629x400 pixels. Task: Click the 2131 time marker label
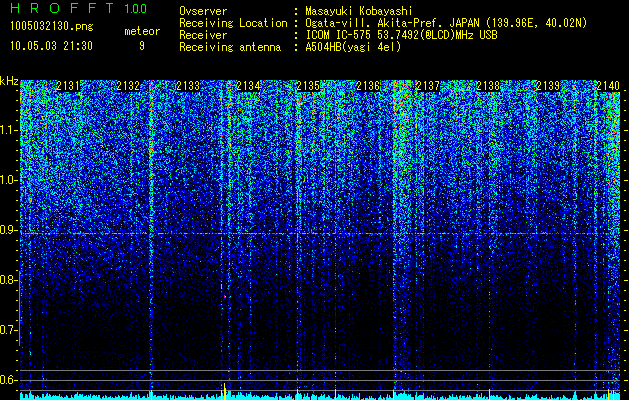(x=68, y=86)
